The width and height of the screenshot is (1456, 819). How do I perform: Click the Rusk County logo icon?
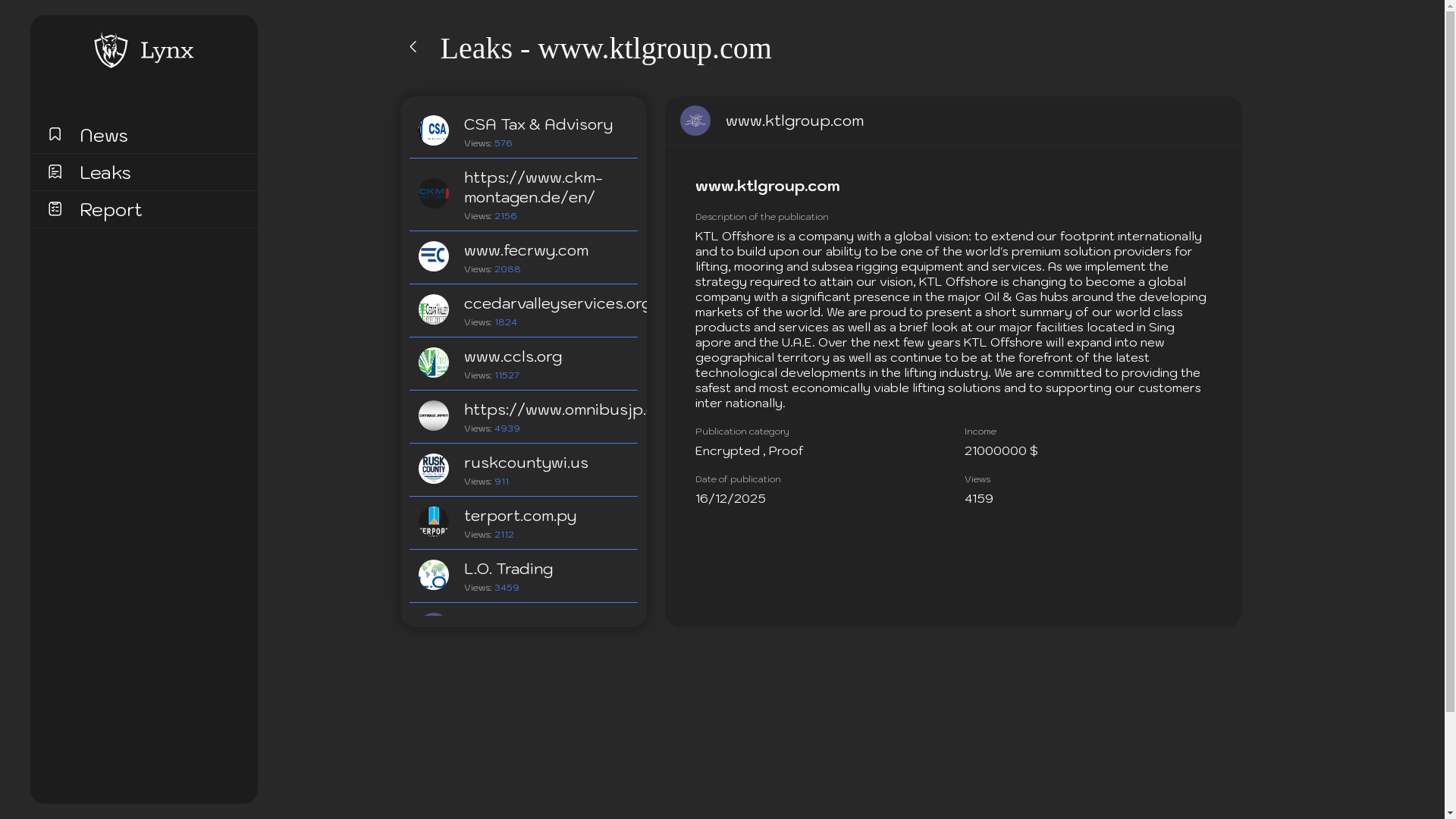click(434, 469)
